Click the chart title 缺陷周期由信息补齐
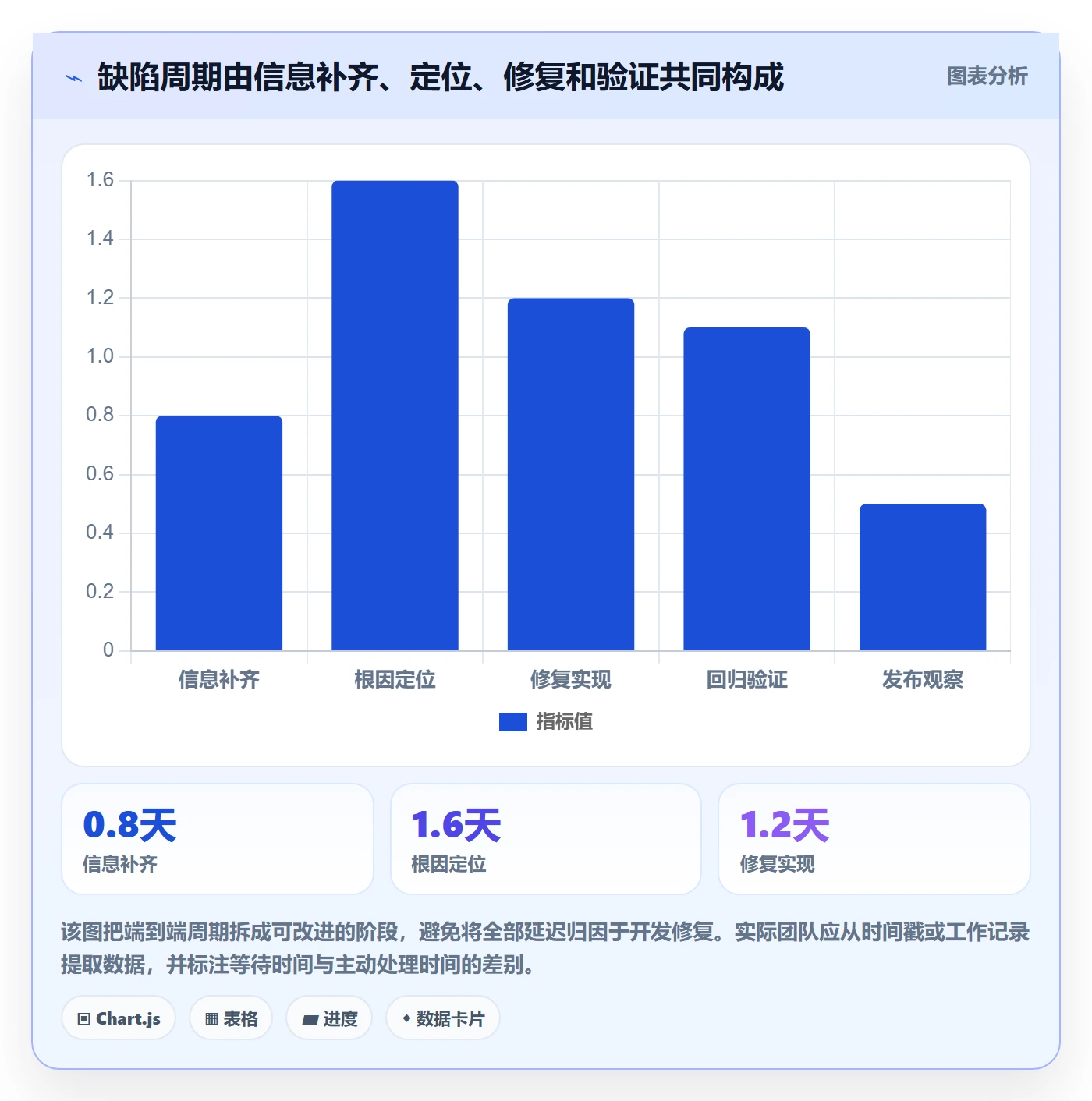Screen dimensions: 1092x1101 click(441, 77)
